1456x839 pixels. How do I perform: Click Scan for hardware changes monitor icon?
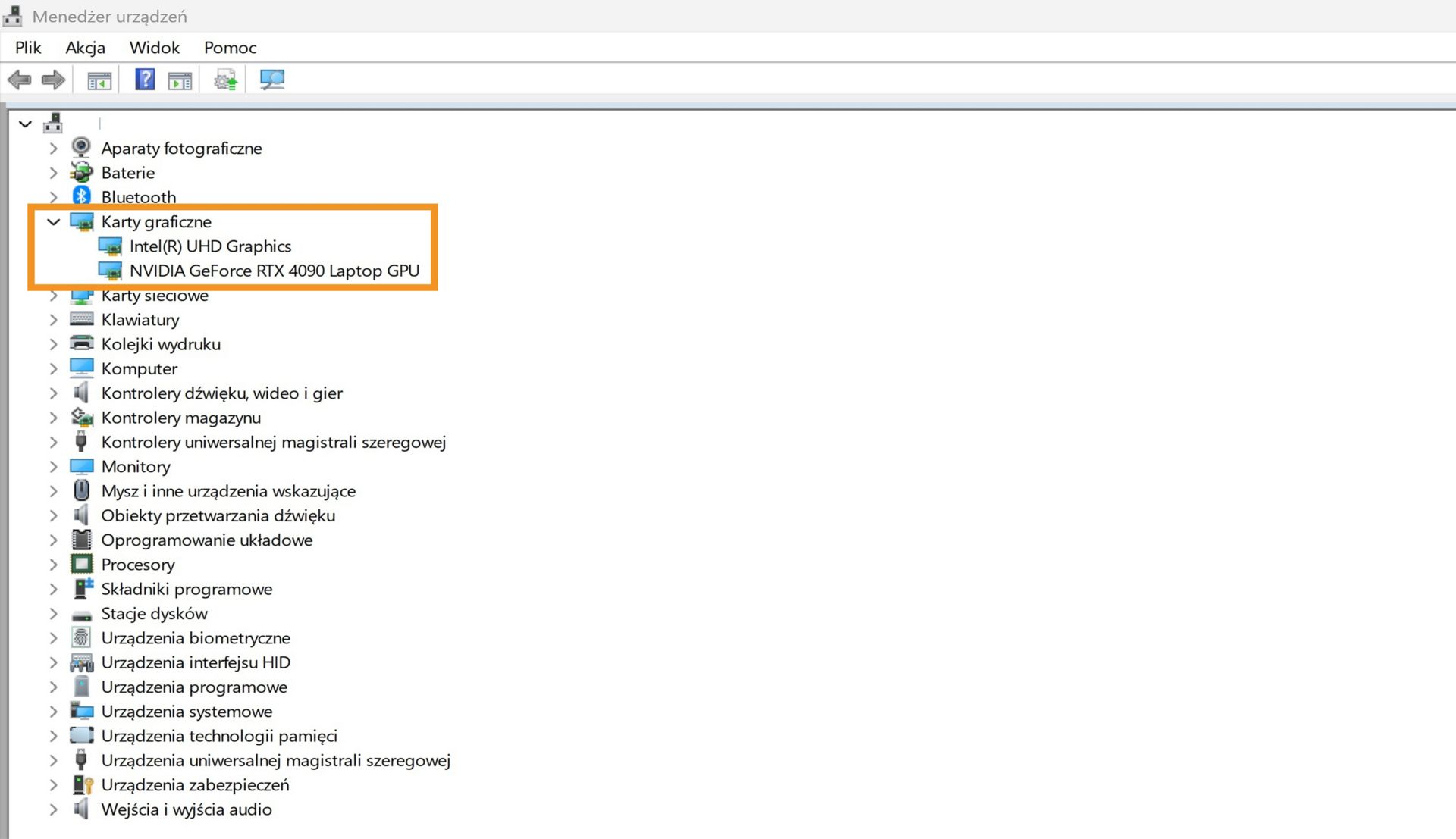coord(271,80)
